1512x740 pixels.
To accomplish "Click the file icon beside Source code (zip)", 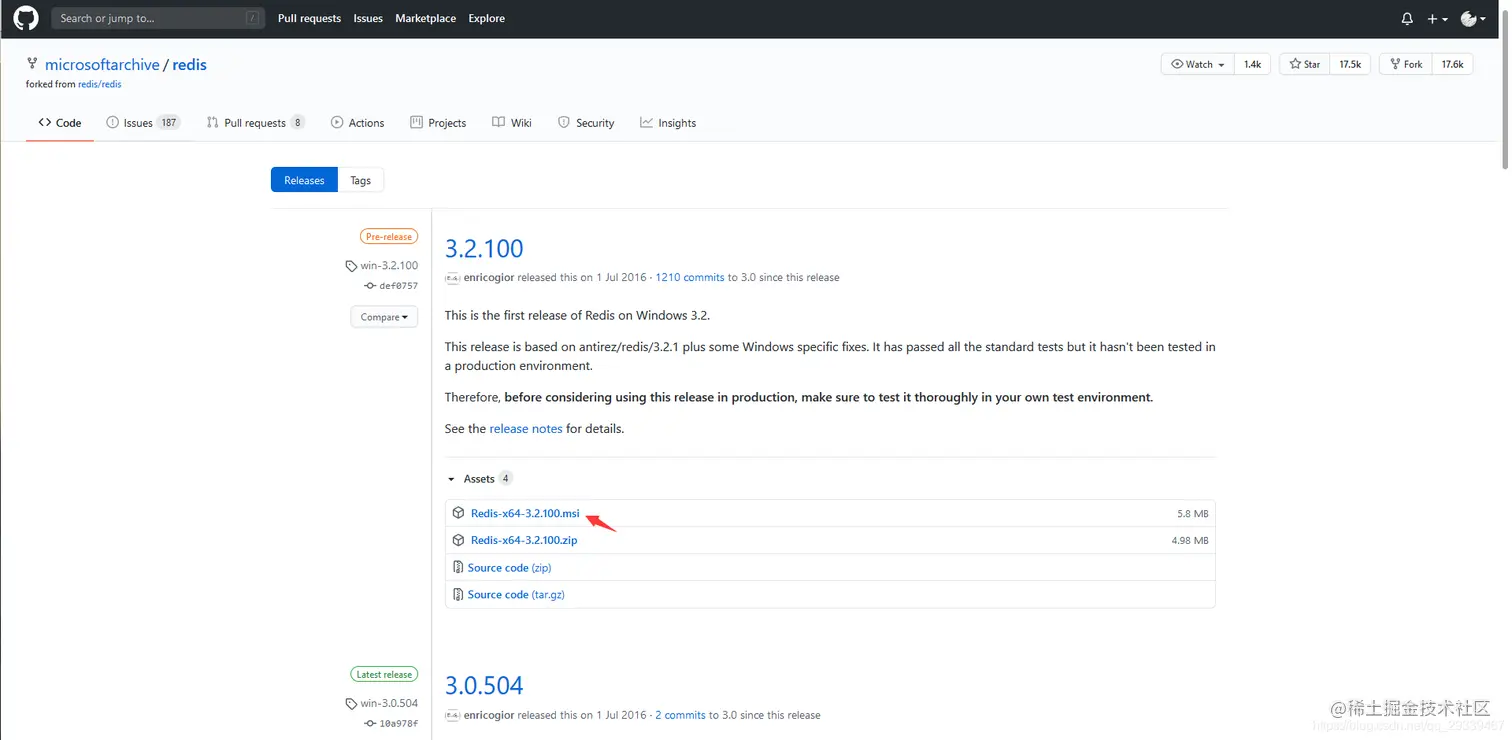I will (x=458, y=567).
